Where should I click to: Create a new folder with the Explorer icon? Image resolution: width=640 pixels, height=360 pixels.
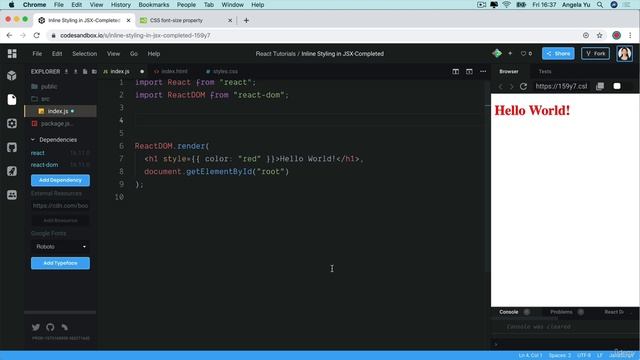tap(94, 71)
